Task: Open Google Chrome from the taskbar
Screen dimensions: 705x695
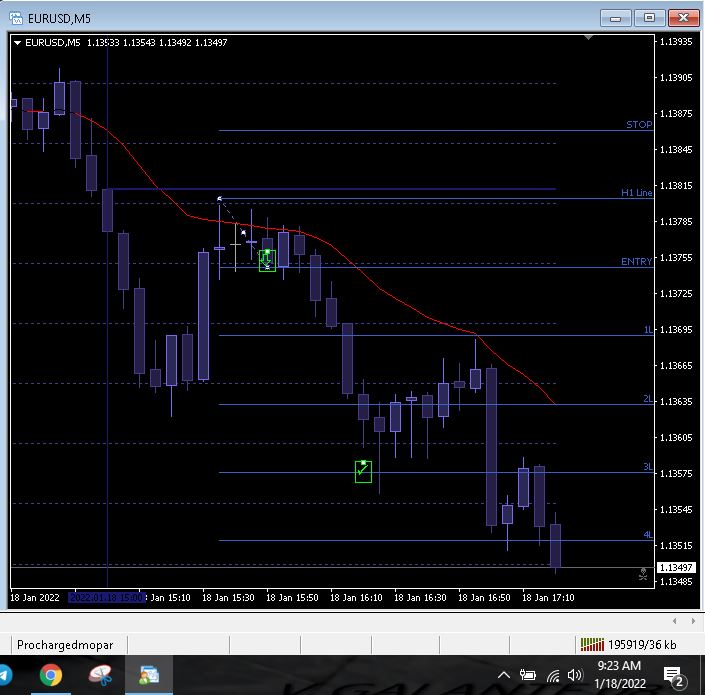Action: coord(51,675)
